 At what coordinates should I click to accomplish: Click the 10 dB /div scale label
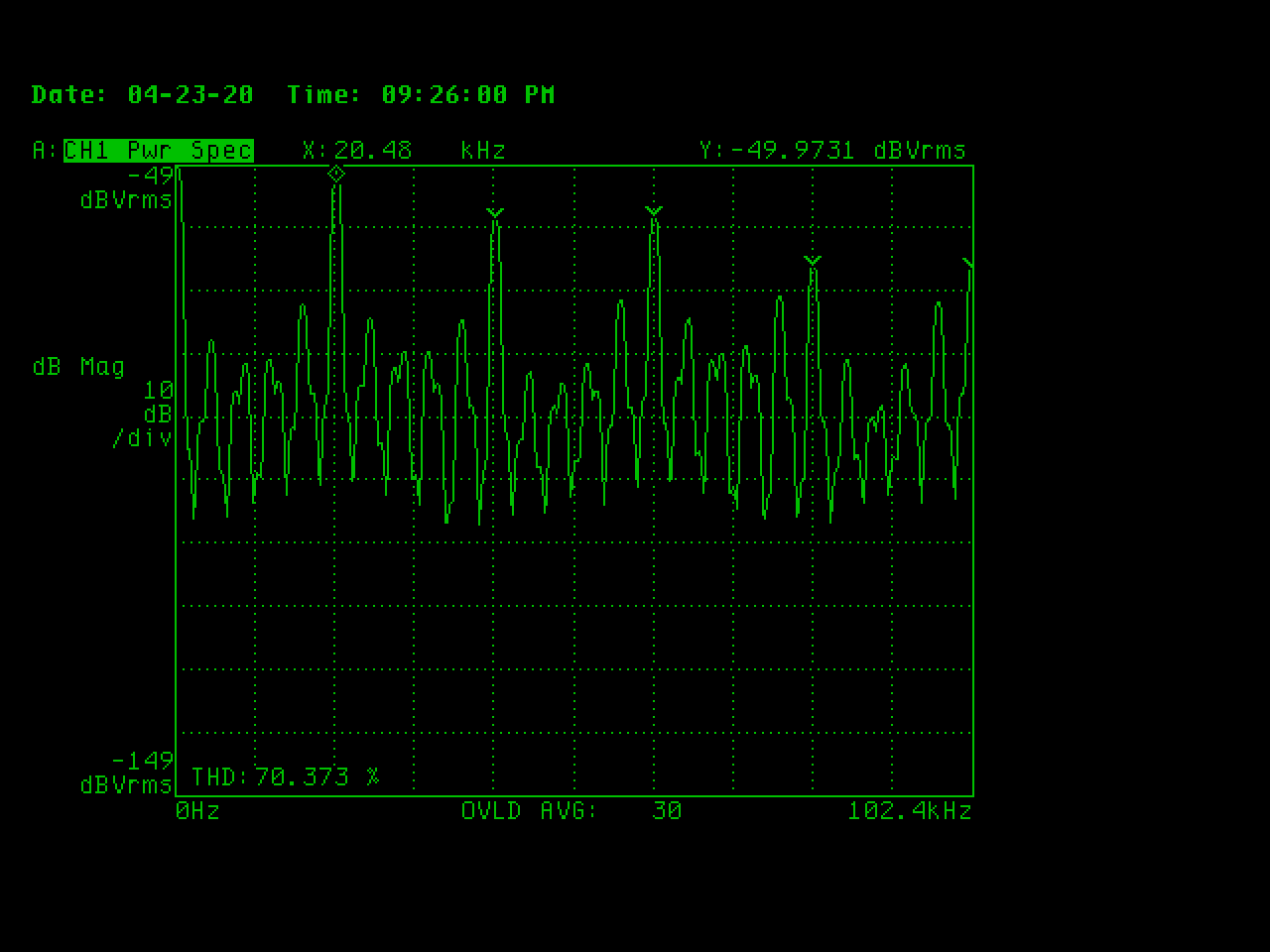coord(143,414)
